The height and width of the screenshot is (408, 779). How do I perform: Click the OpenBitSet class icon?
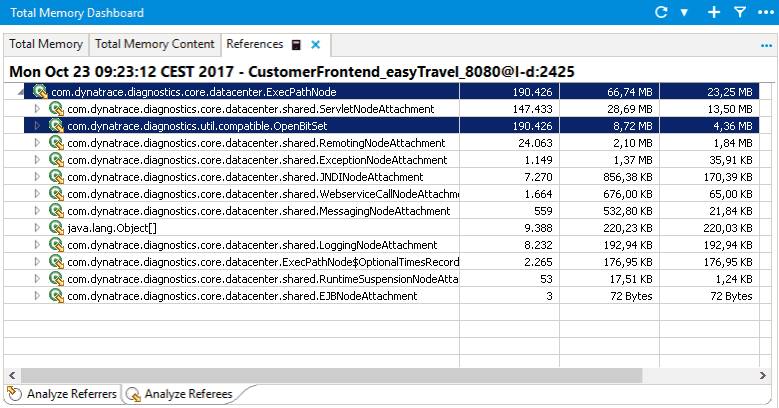(56, 126)
